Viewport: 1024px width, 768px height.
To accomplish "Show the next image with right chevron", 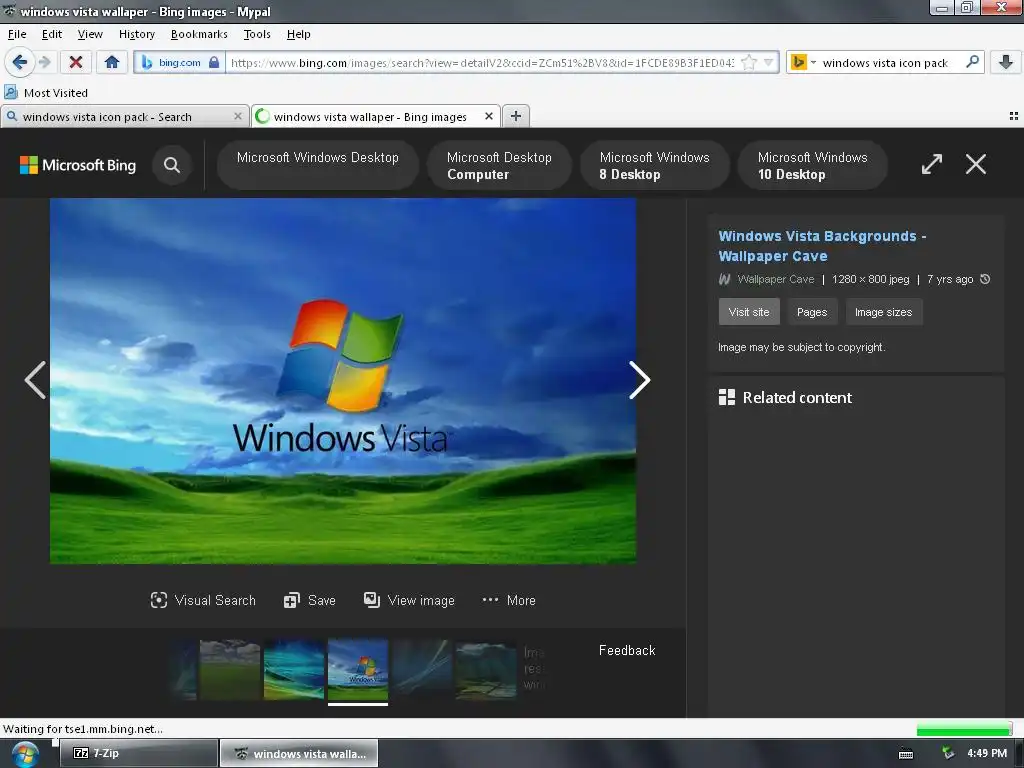I will point(639,380).
